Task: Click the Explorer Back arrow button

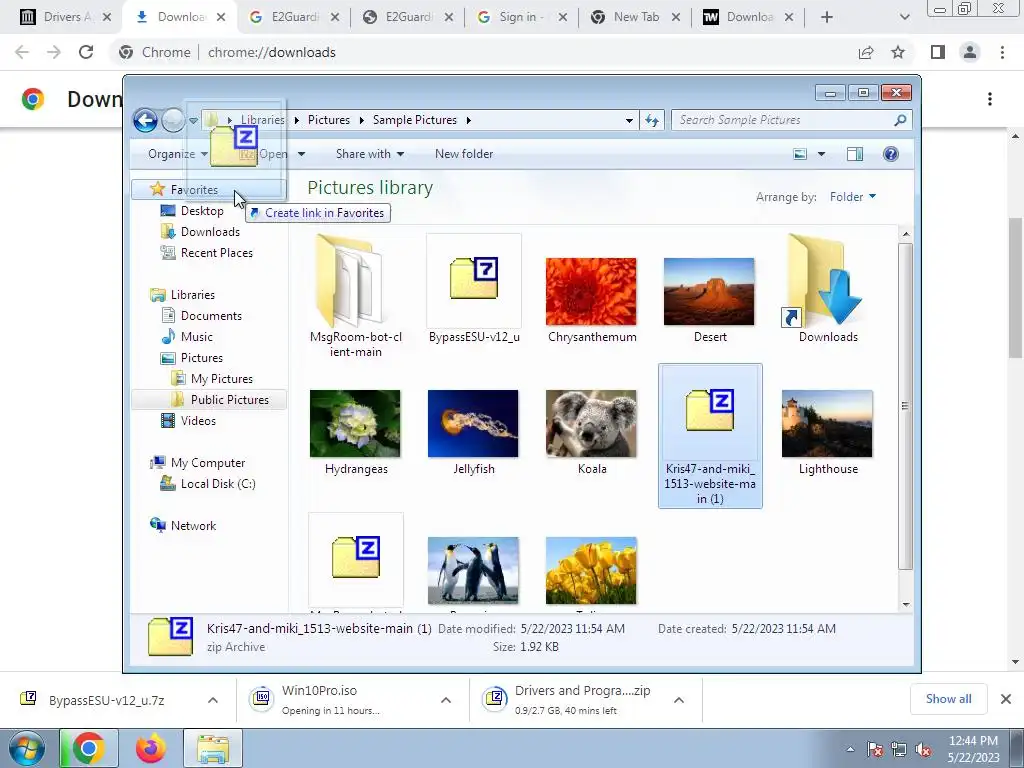Action: coord(145,120)
